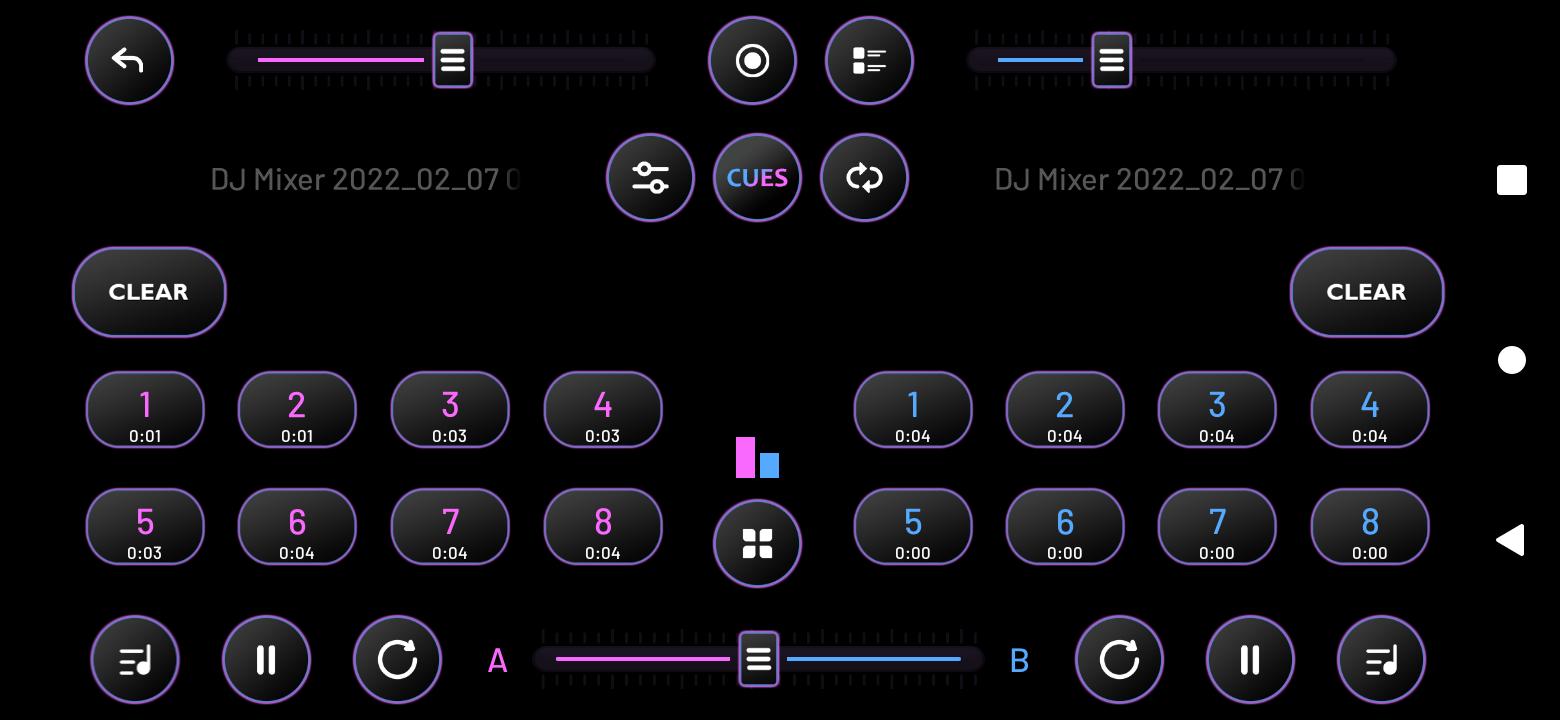Trigger pink cue 8 at 0:04
Viewport: 1560px width, 720px height.
pyautogui.click(x=603, y=527)
